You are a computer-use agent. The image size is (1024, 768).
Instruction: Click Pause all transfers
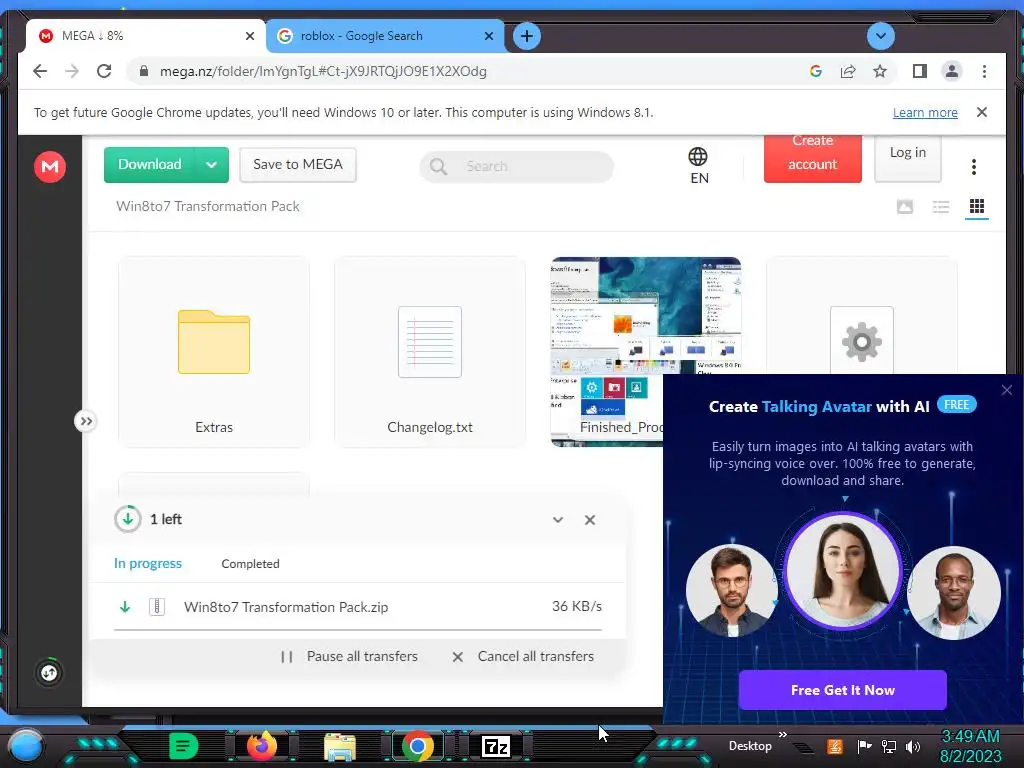pos(349,656)
